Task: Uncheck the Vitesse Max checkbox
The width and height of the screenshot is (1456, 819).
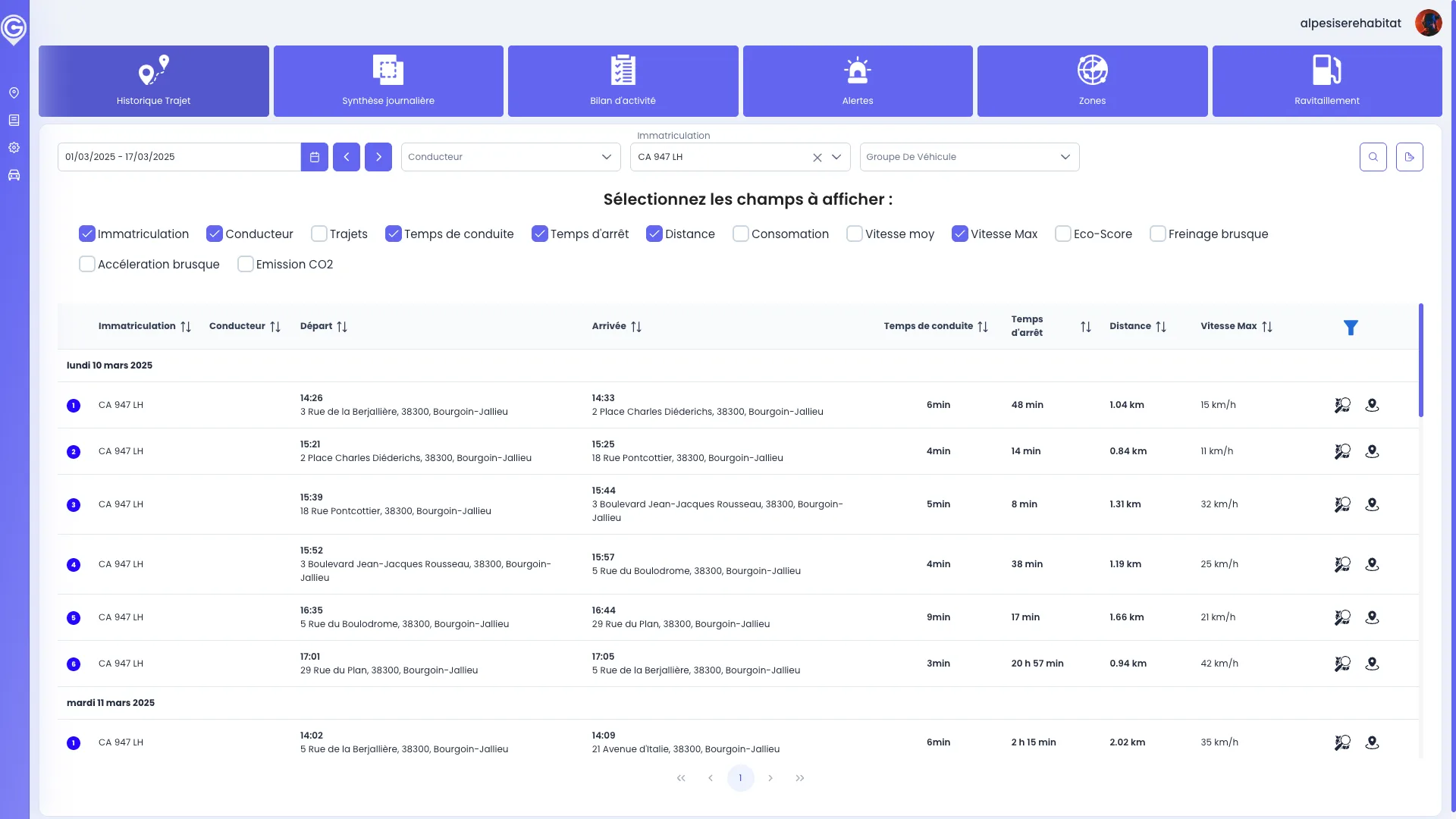Action: point(959,234)
